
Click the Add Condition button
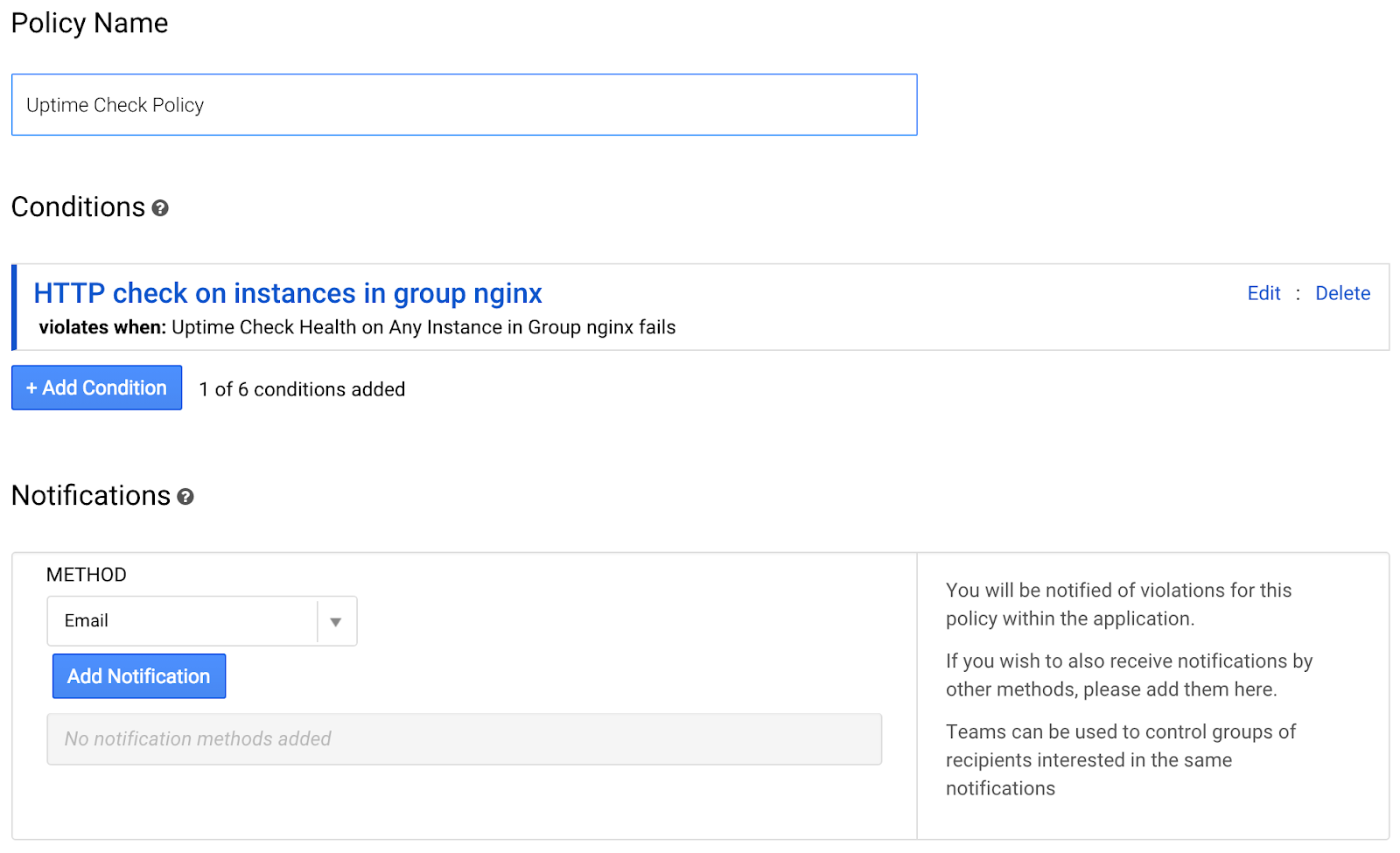pyautogui.click(x=96, y=388)
